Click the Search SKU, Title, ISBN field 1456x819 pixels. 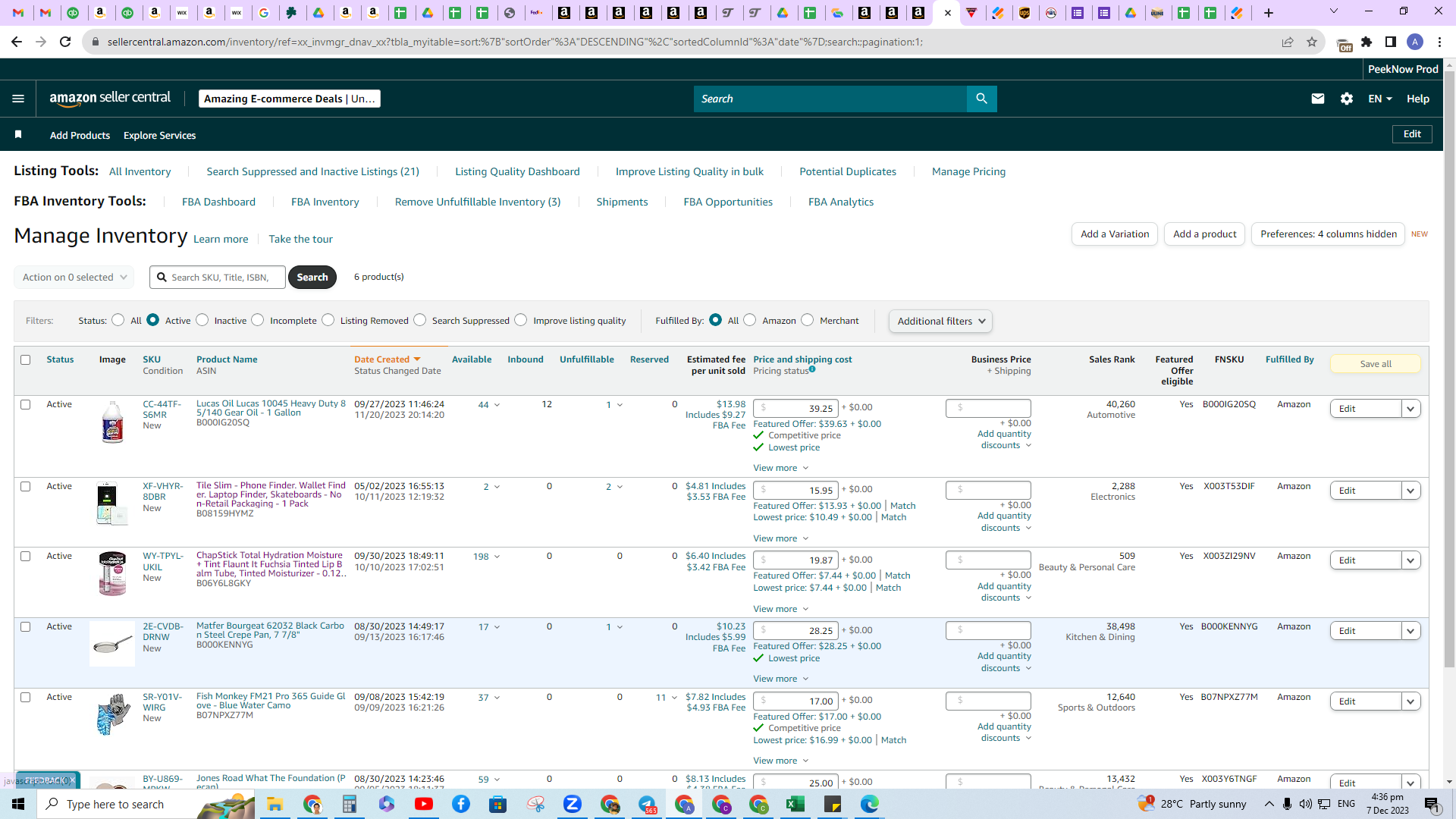click(218, 277)
